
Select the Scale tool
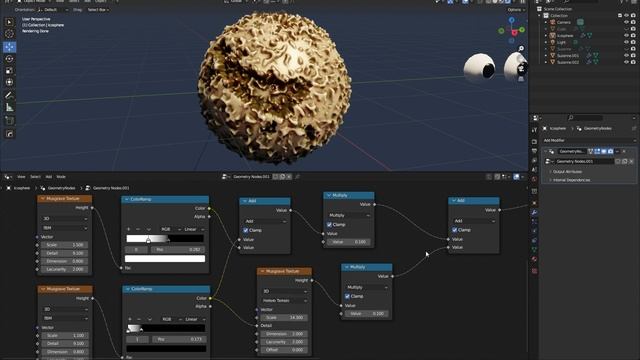(x=9, y=71)
